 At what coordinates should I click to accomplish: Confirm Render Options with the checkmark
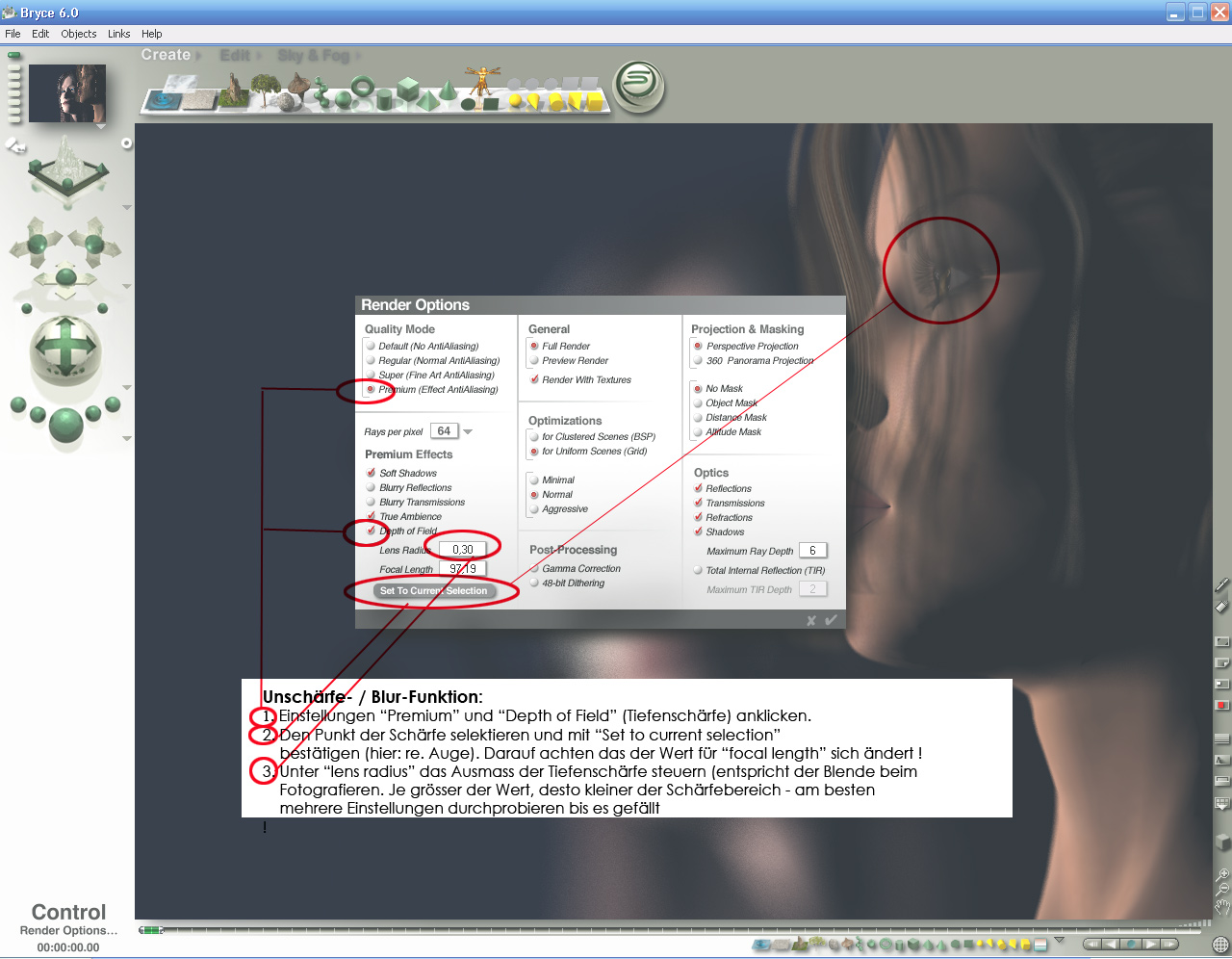(x=831, y=620)
